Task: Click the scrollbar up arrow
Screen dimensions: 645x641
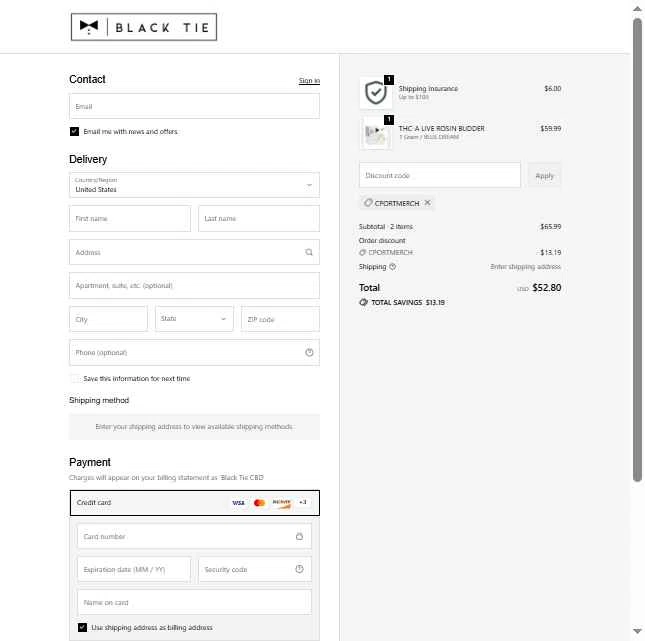Action: click(x=637, y=9)
